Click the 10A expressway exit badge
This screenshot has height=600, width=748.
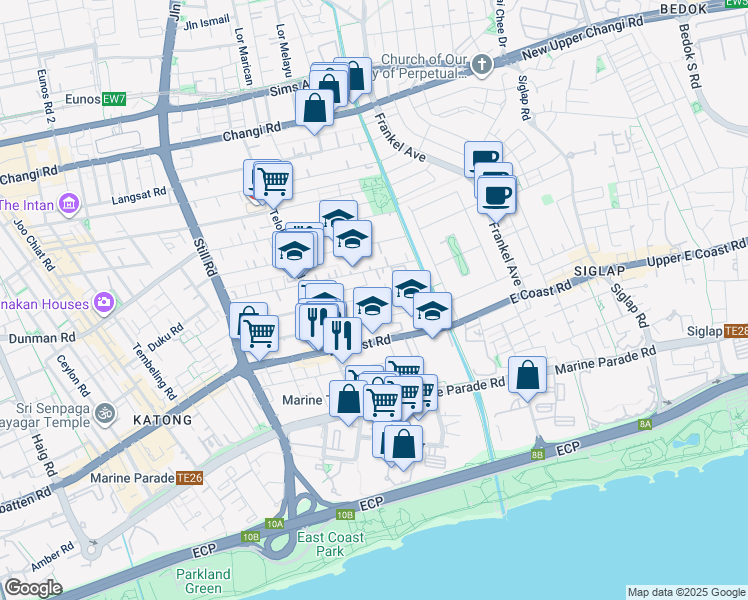coord(275,524)
